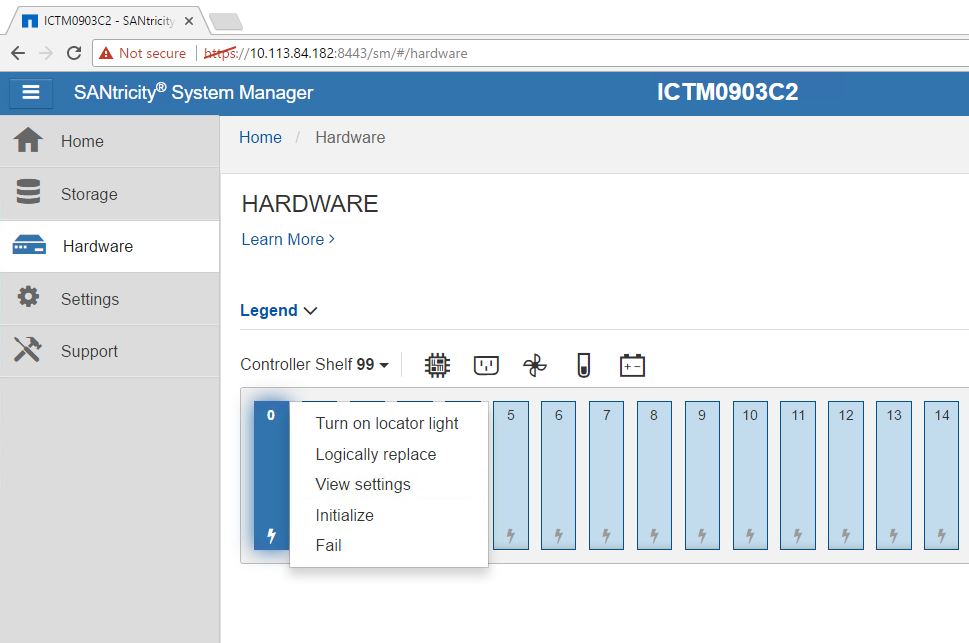This screenshot has width=969, height=643.
Task: Open the Settings sidebar section
Action: point(110,299)
